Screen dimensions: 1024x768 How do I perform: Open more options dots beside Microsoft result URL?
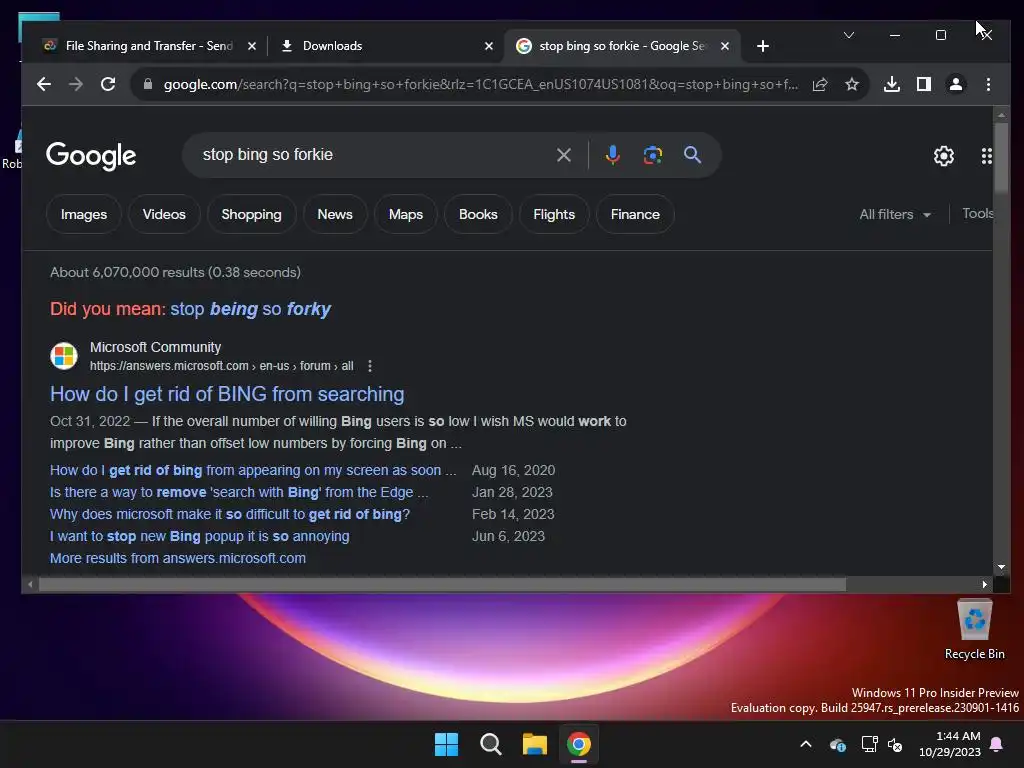pyautogui.click(x=370, y=366)
